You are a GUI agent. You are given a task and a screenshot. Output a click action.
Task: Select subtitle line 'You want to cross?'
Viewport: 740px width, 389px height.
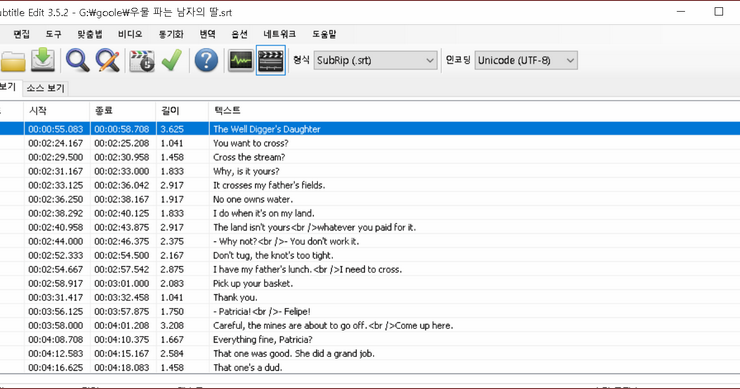pos(370,143)
